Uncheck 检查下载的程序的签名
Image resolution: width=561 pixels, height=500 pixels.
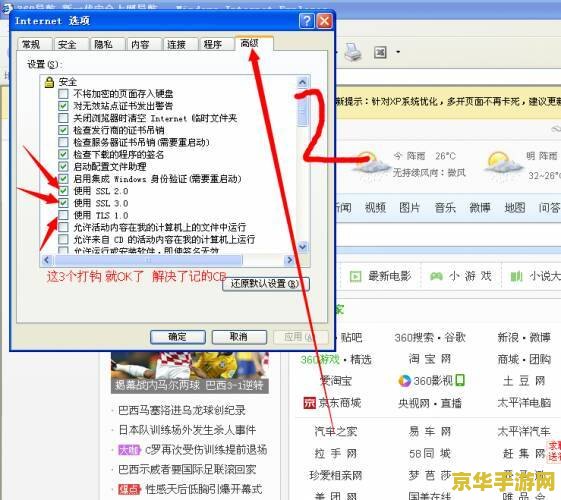point(63,155)
